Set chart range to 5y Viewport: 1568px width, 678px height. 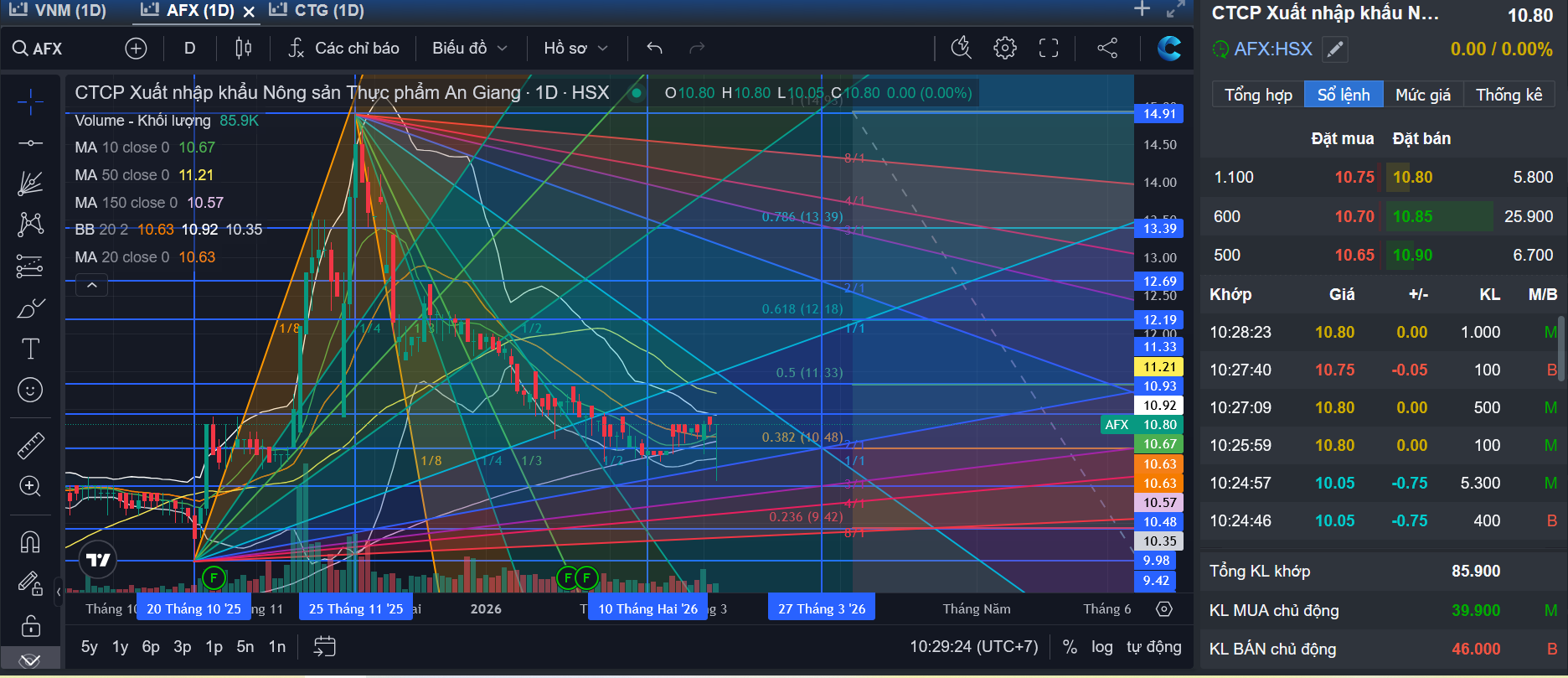point(90,647)
